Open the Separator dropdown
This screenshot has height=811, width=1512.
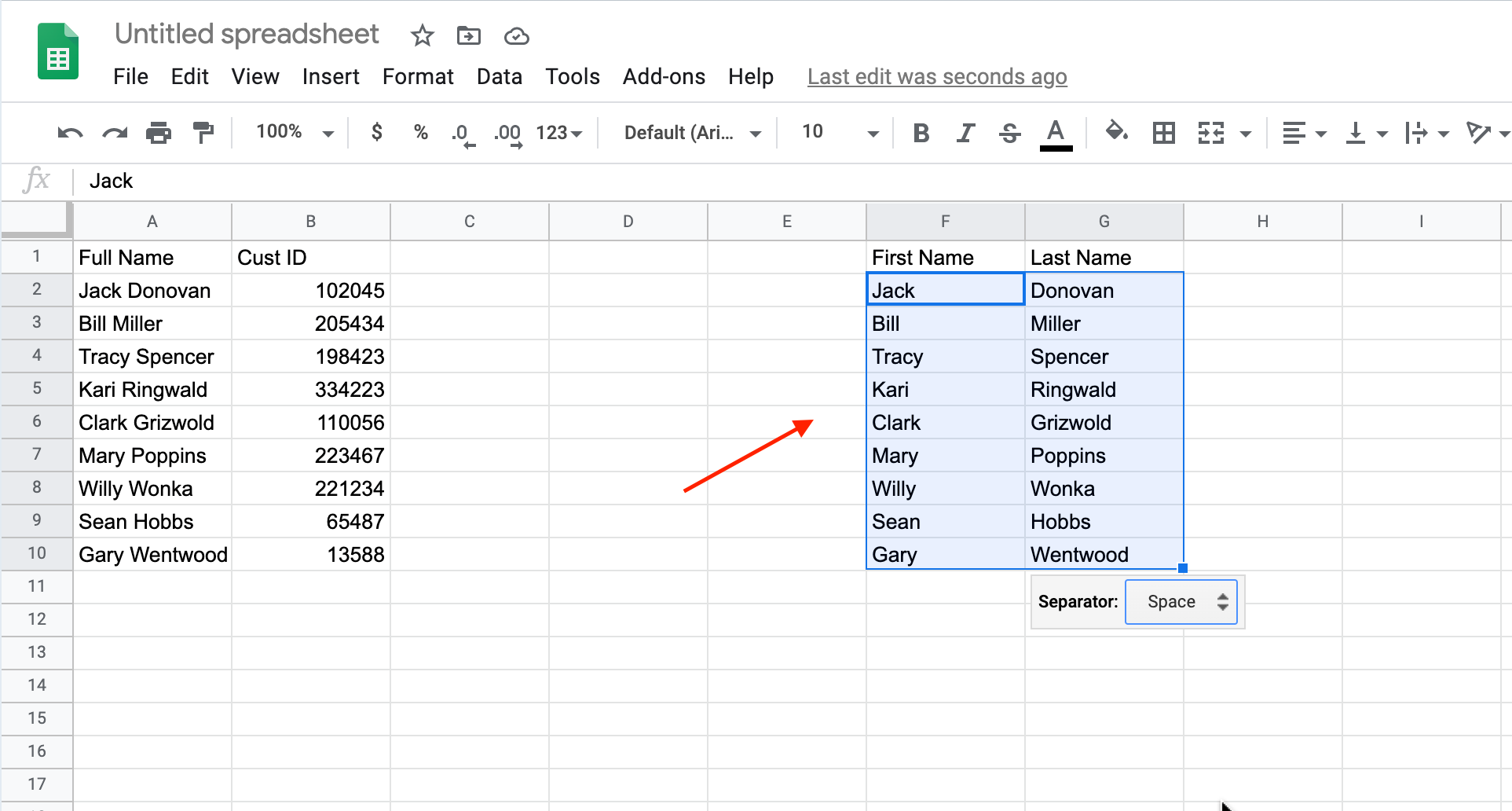(1181, 601)
